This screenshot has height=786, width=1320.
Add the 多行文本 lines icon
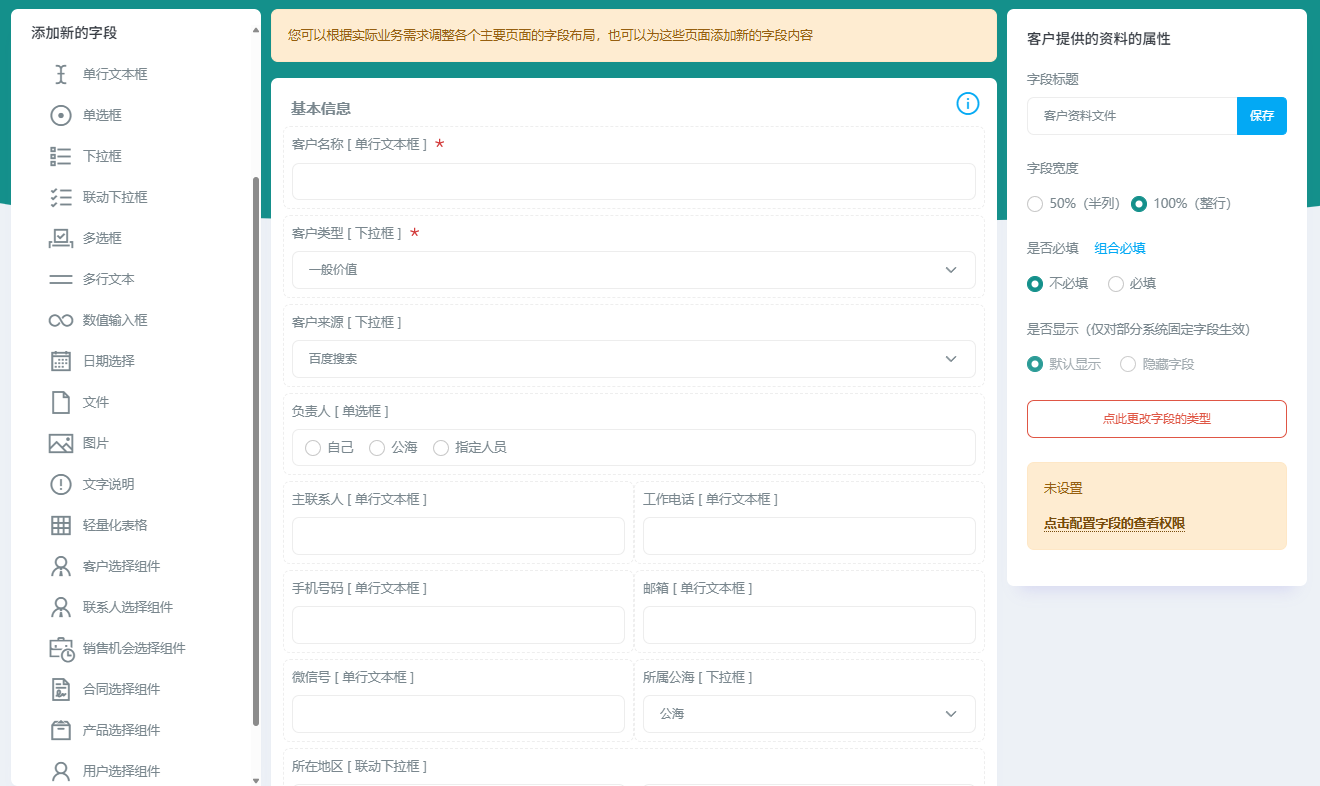coord(61,279)
